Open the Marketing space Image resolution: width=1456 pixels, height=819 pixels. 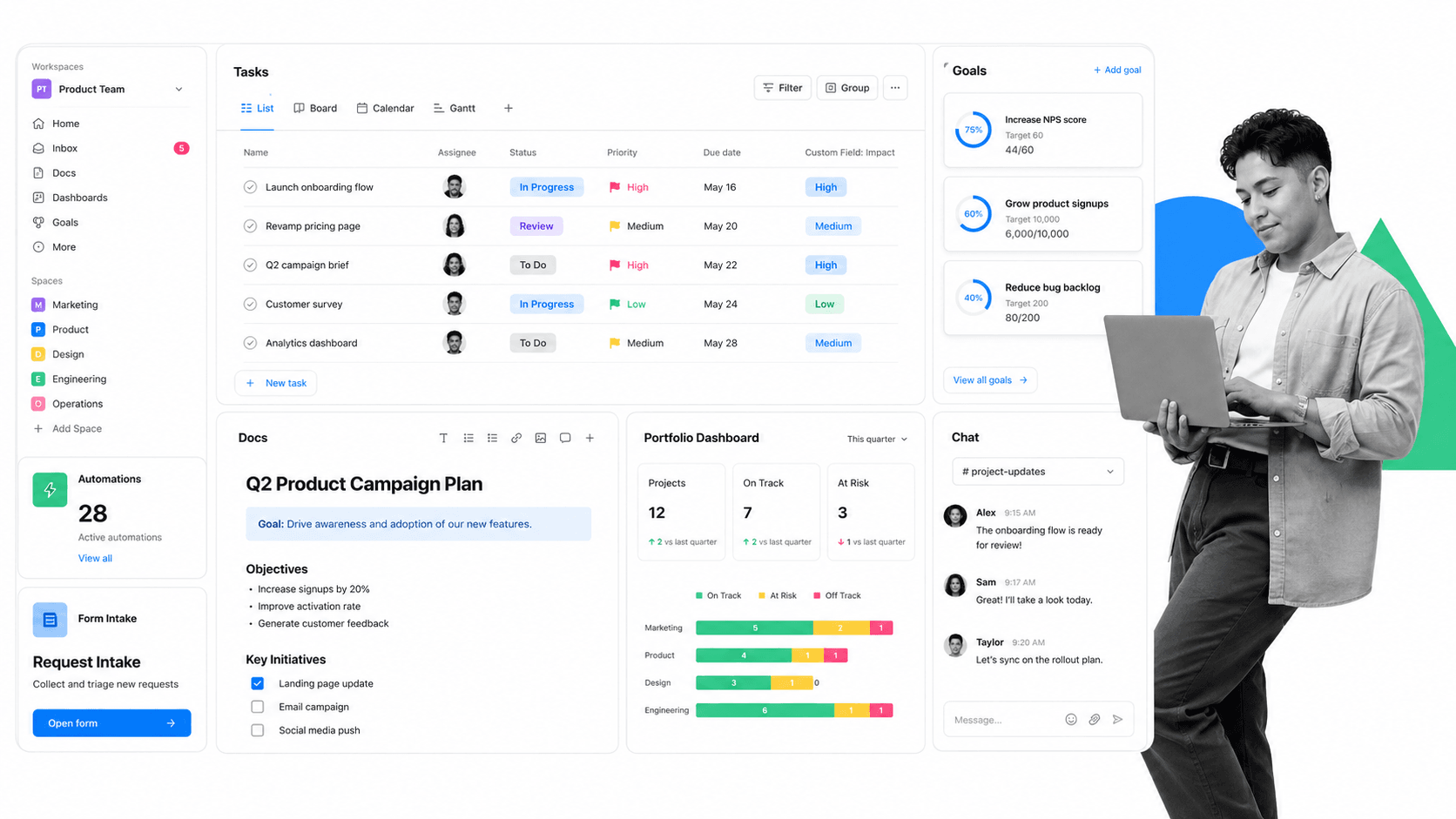coord(64,305)
